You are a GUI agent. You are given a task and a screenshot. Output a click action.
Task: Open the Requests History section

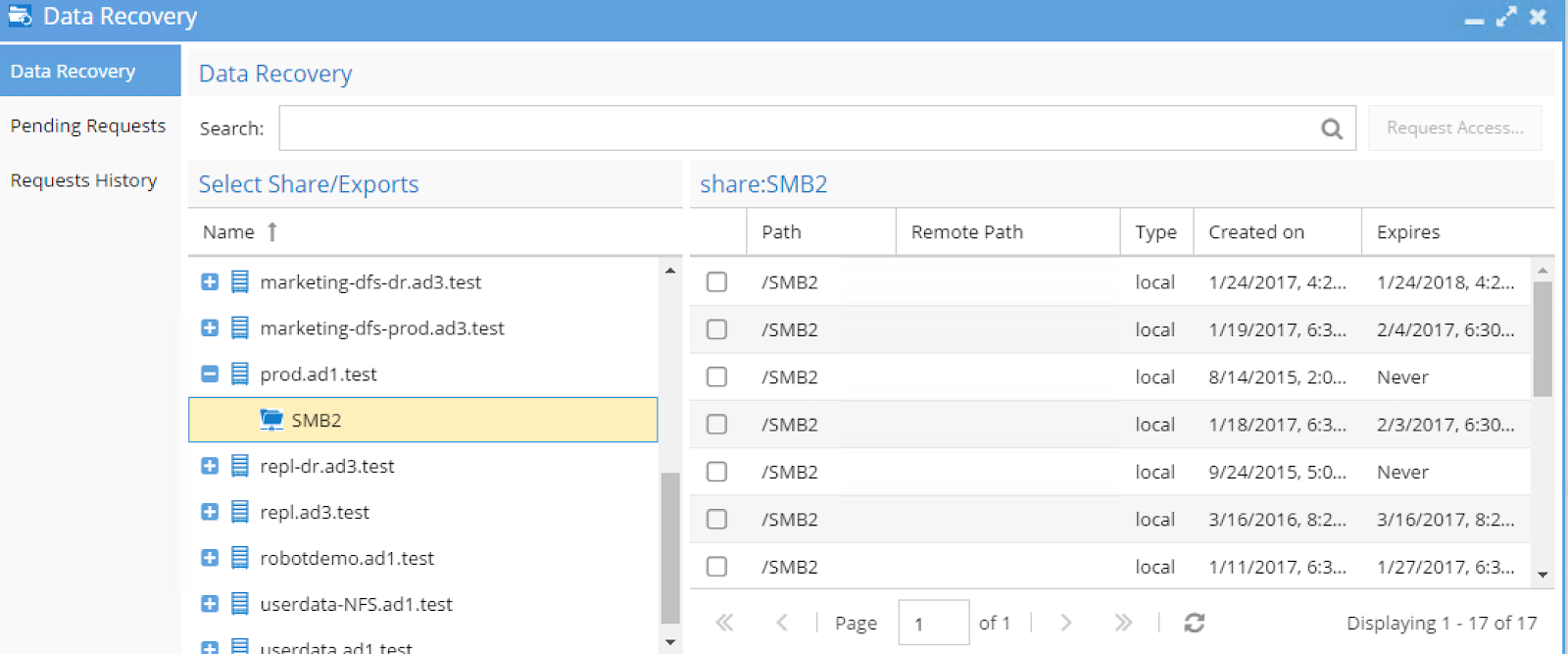(x=83, y=180)
